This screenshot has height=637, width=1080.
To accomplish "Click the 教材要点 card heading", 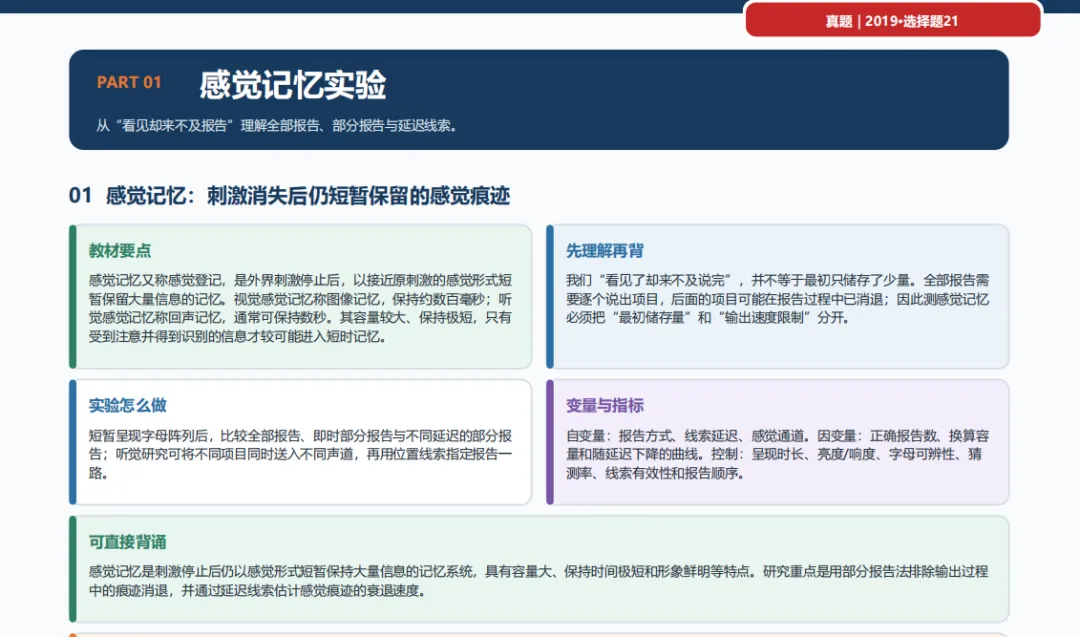I will click(x=120, y=251).
